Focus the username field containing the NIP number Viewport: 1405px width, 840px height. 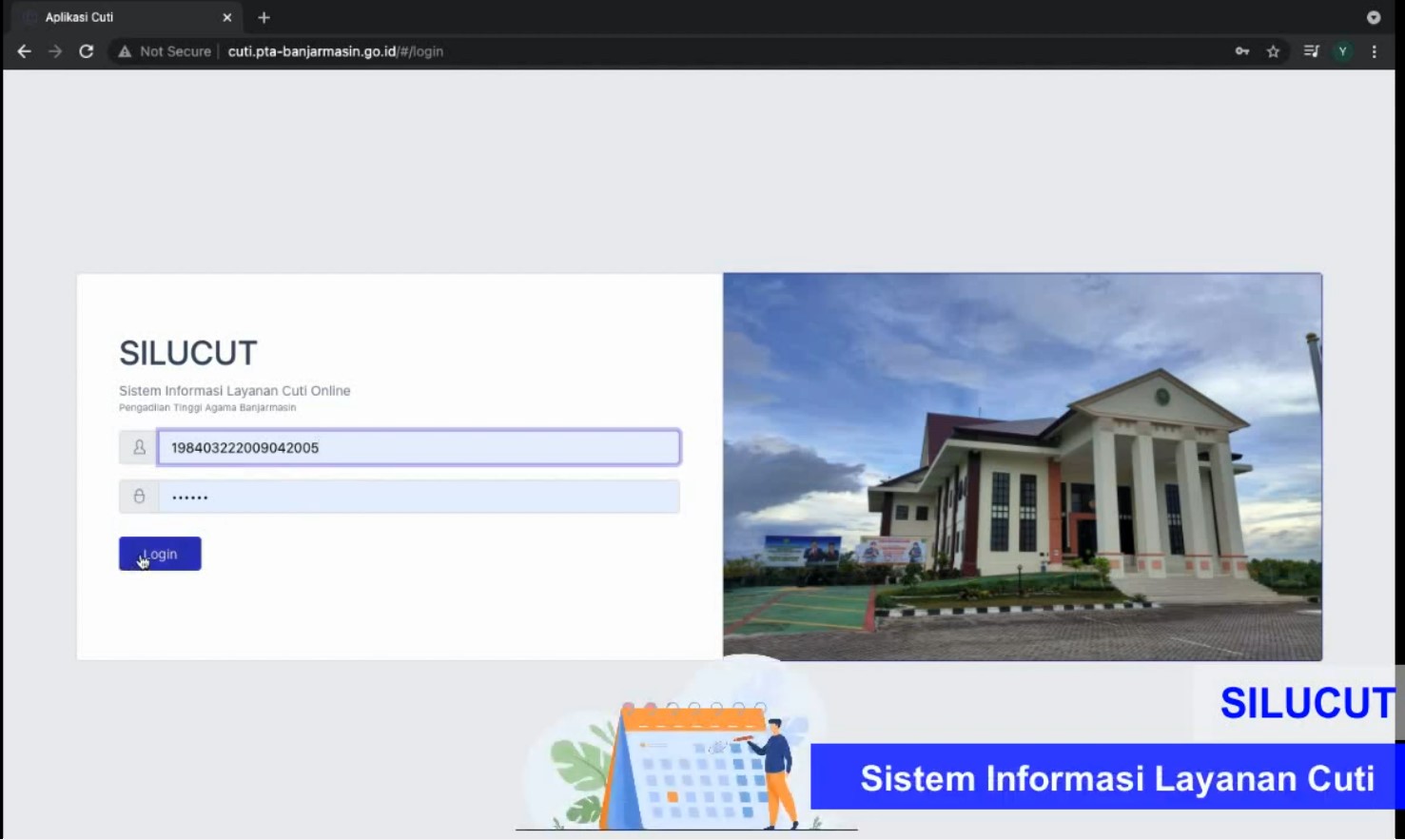tap(419, 447)
